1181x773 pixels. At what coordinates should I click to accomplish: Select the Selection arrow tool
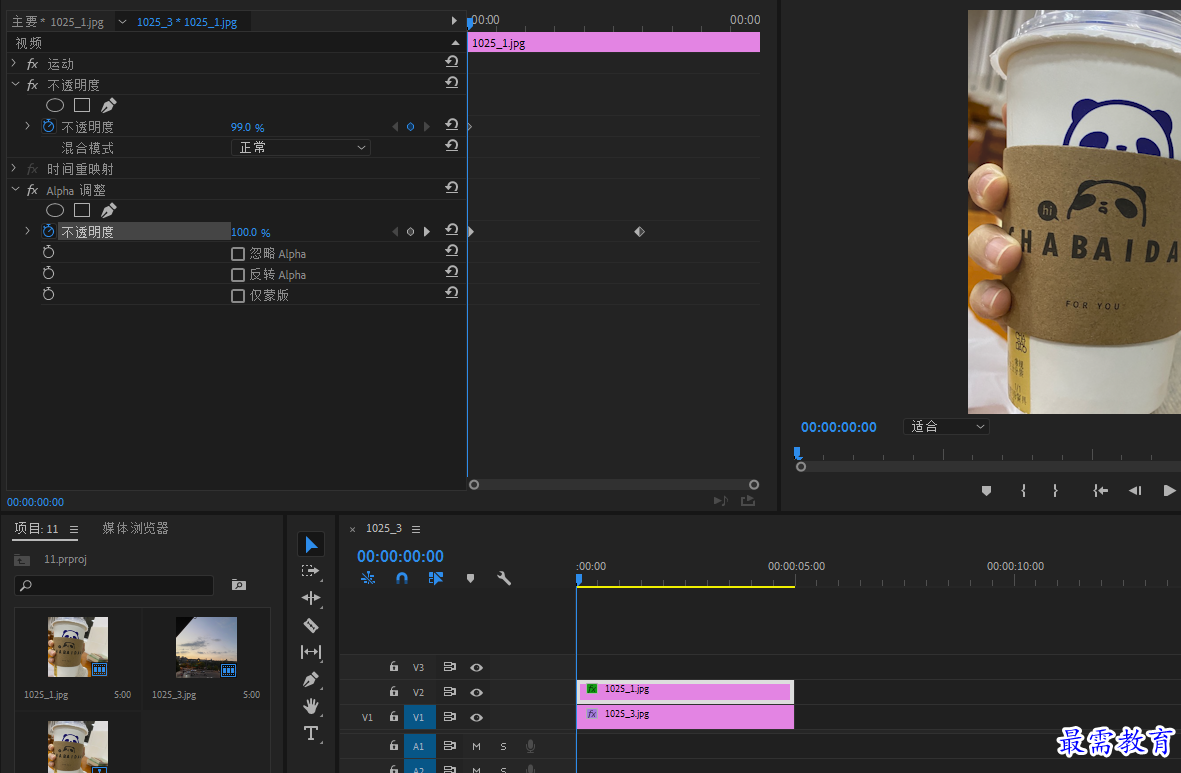(311, 545)
